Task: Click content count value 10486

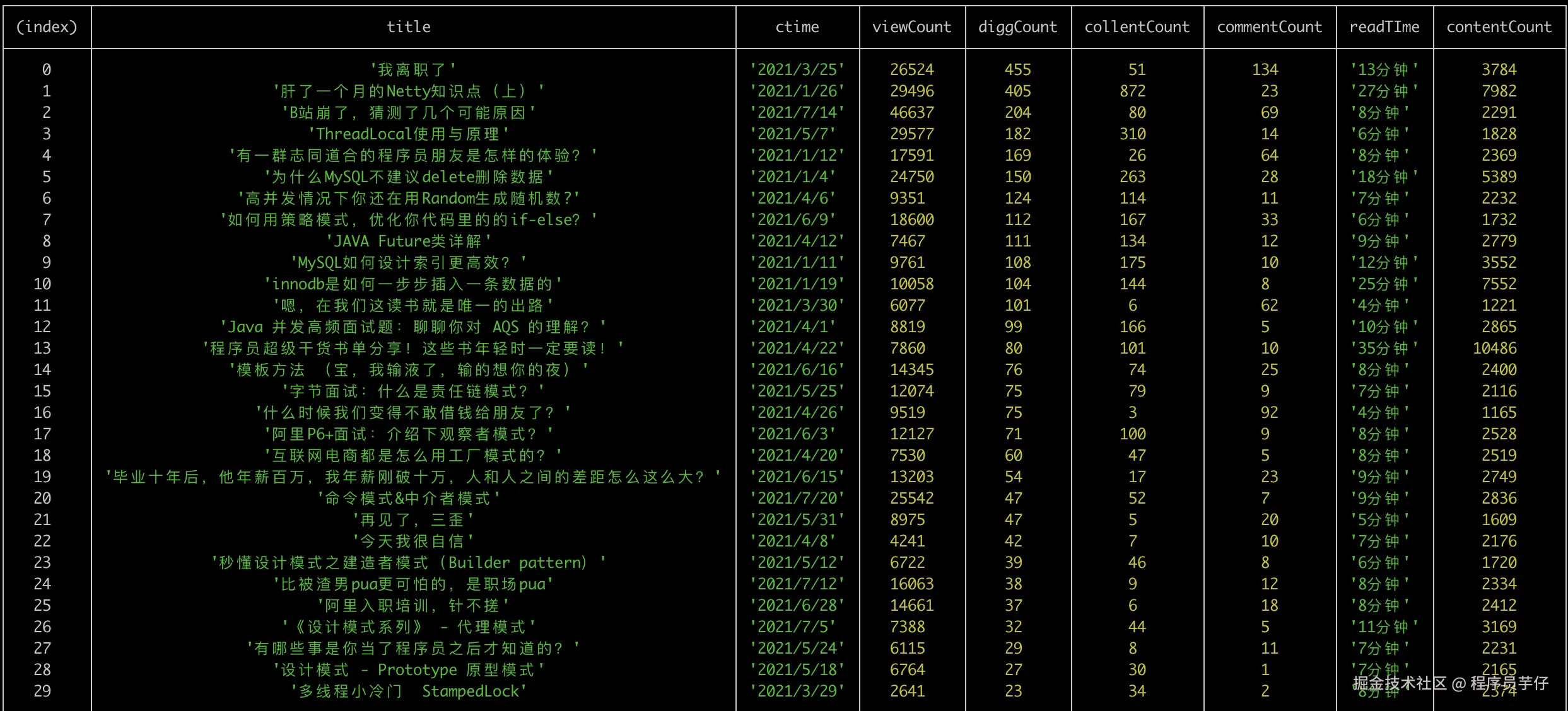Action: 1499,349
